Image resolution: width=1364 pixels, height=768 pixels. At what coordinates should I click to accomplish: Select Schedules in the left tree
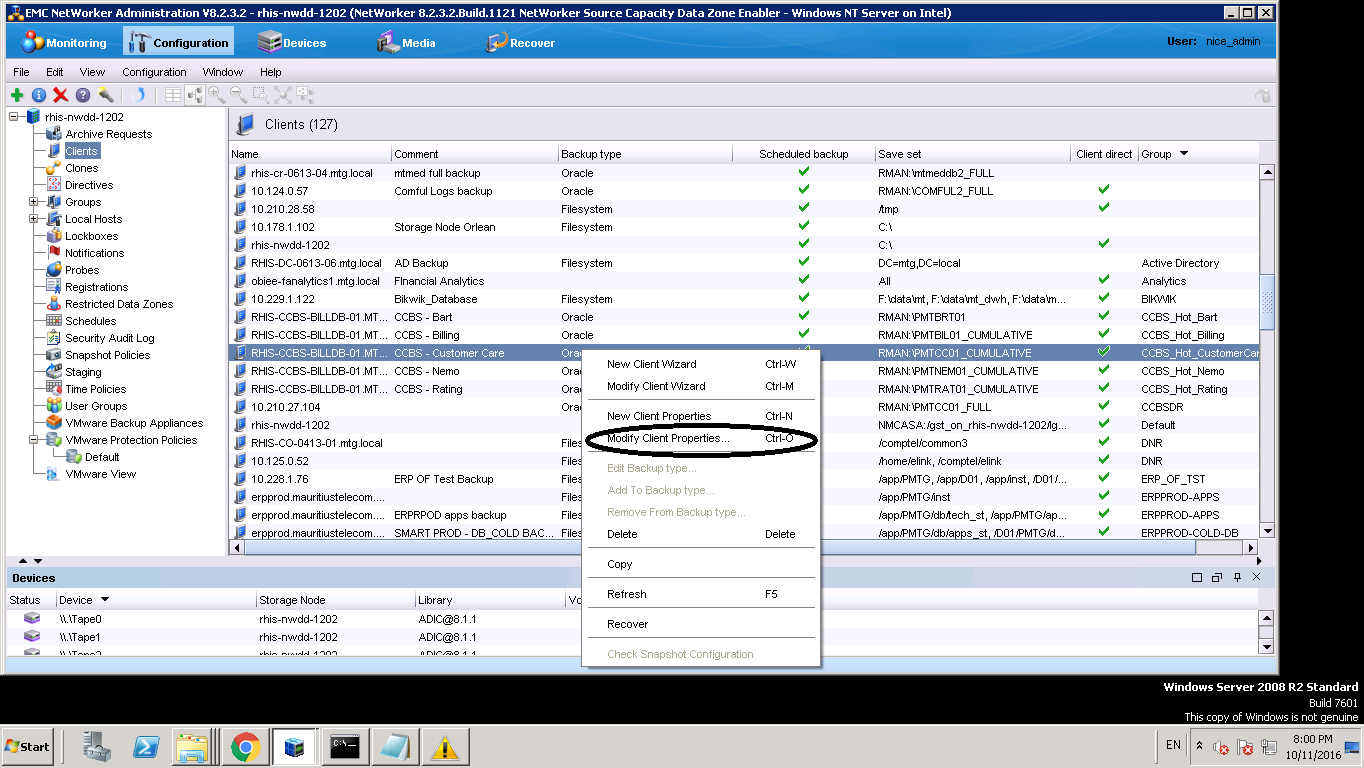pyautogui.click(x=90, y=321)
